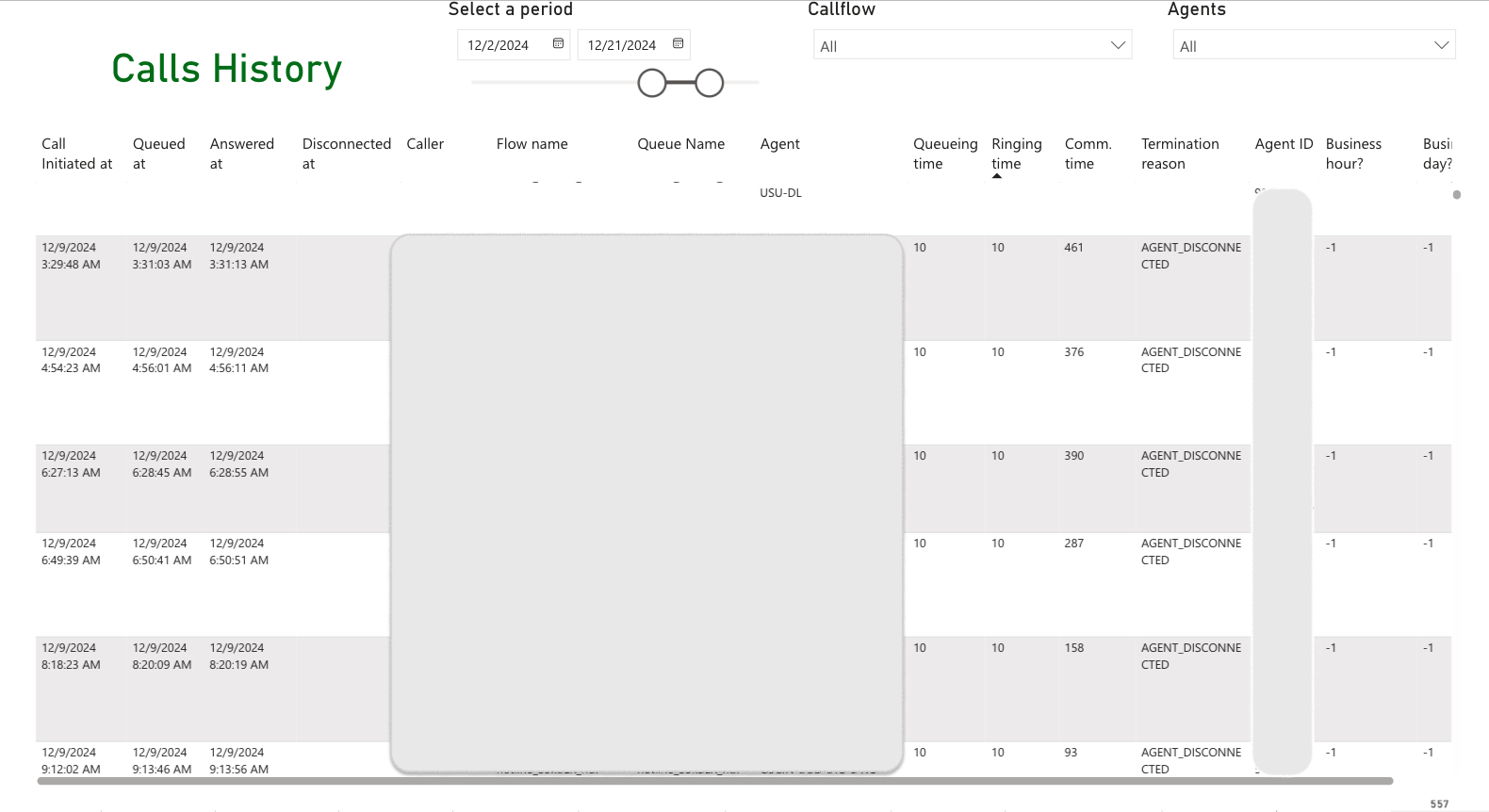The image size is (1489, 812).
Task: Click the 12/2/2024 start date field
Action: coord(499,45)
